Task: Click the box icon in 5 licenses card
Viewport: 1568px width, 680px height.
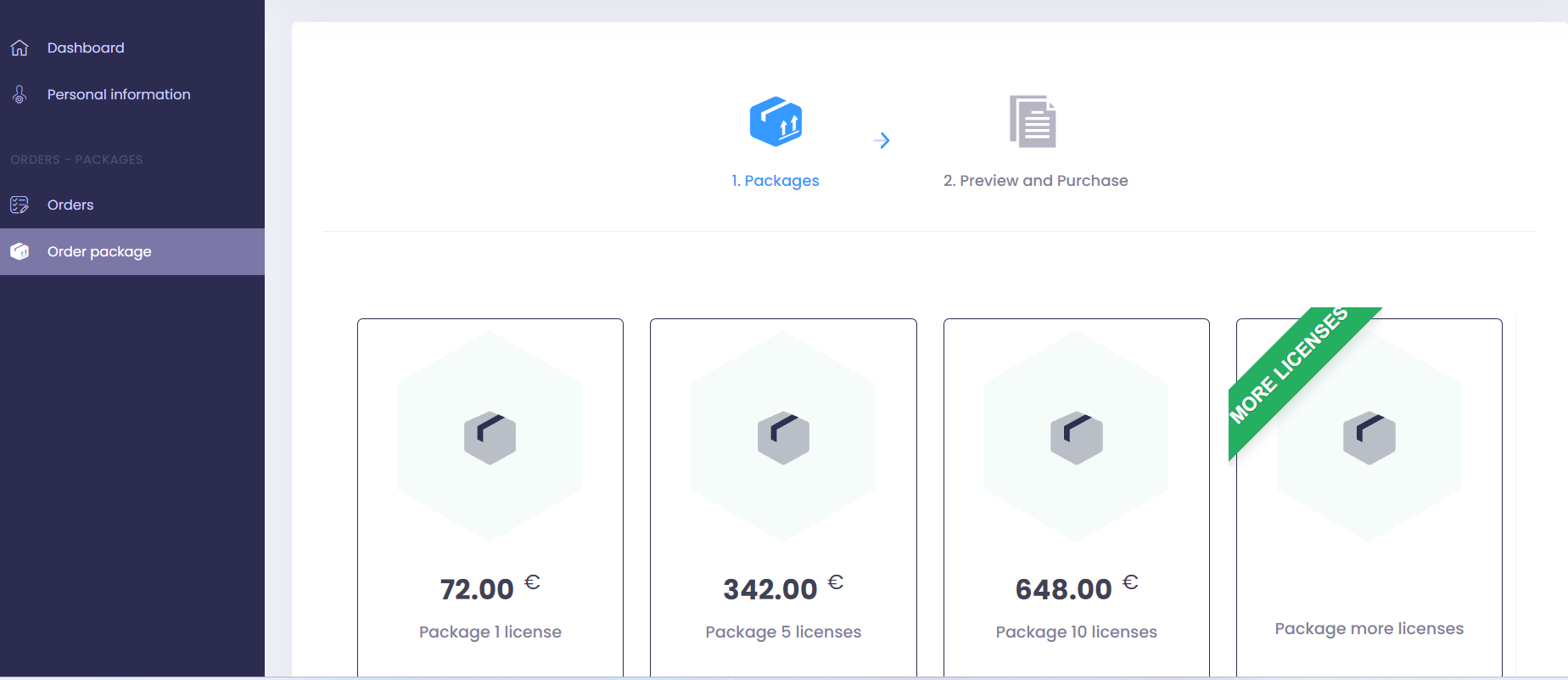Action: tap(783, 438)
